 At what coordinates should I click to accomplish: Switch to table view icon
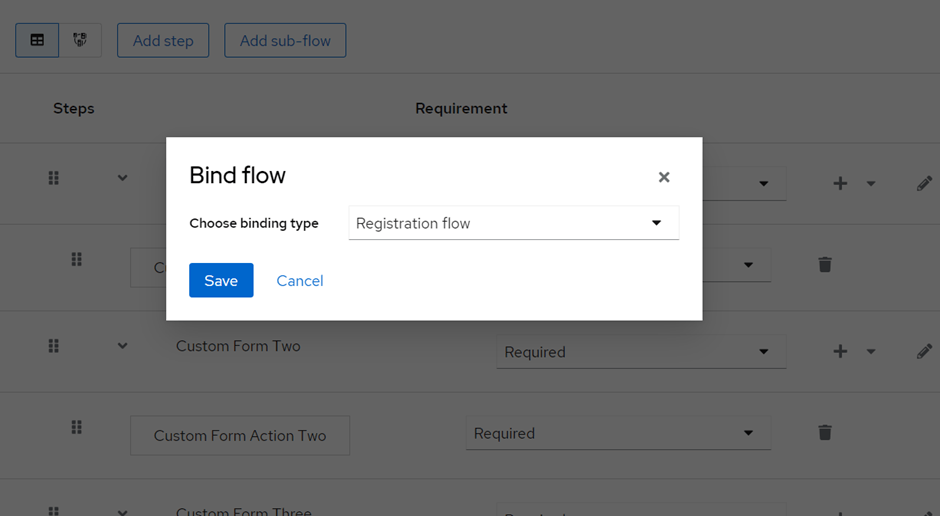point(37,40)
